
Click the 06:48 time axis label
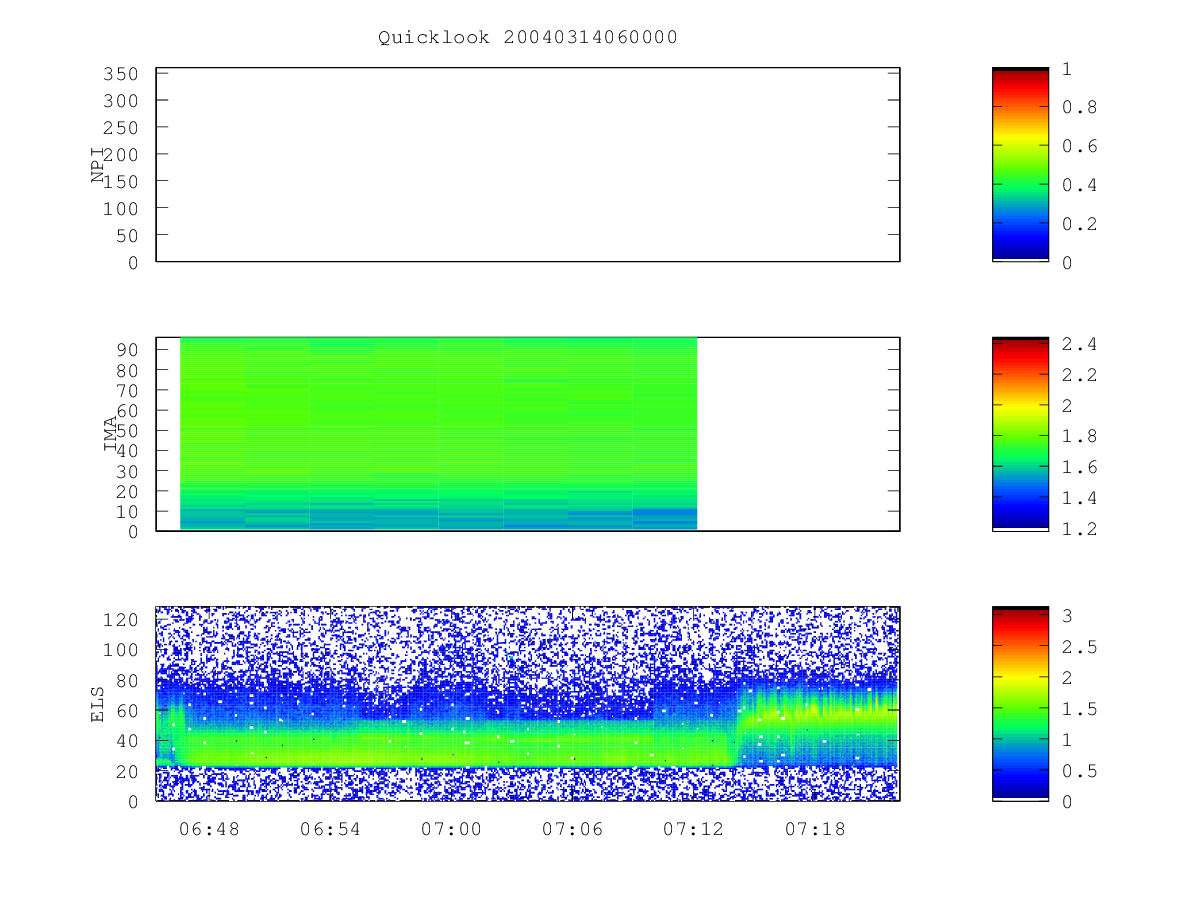pos(209,829)
